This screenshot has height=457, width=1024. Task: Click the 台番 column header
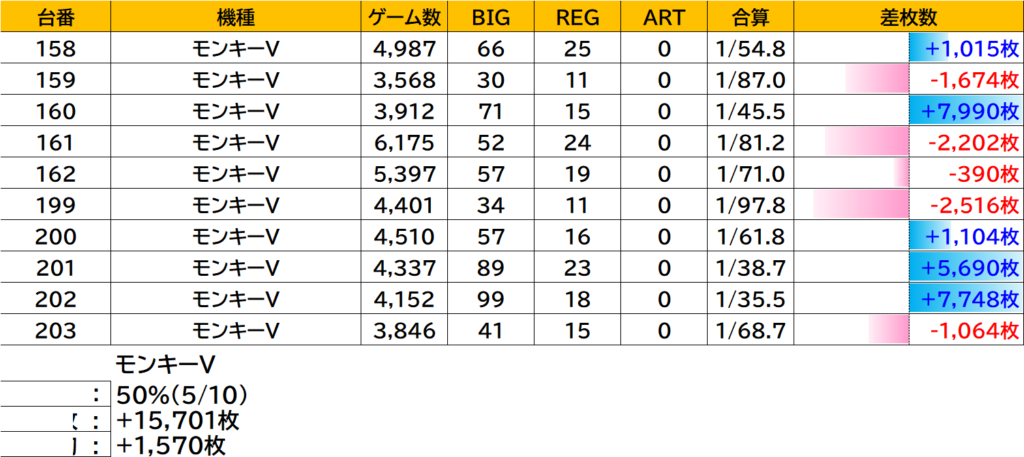pyautogui.click(x=55, y=17)
